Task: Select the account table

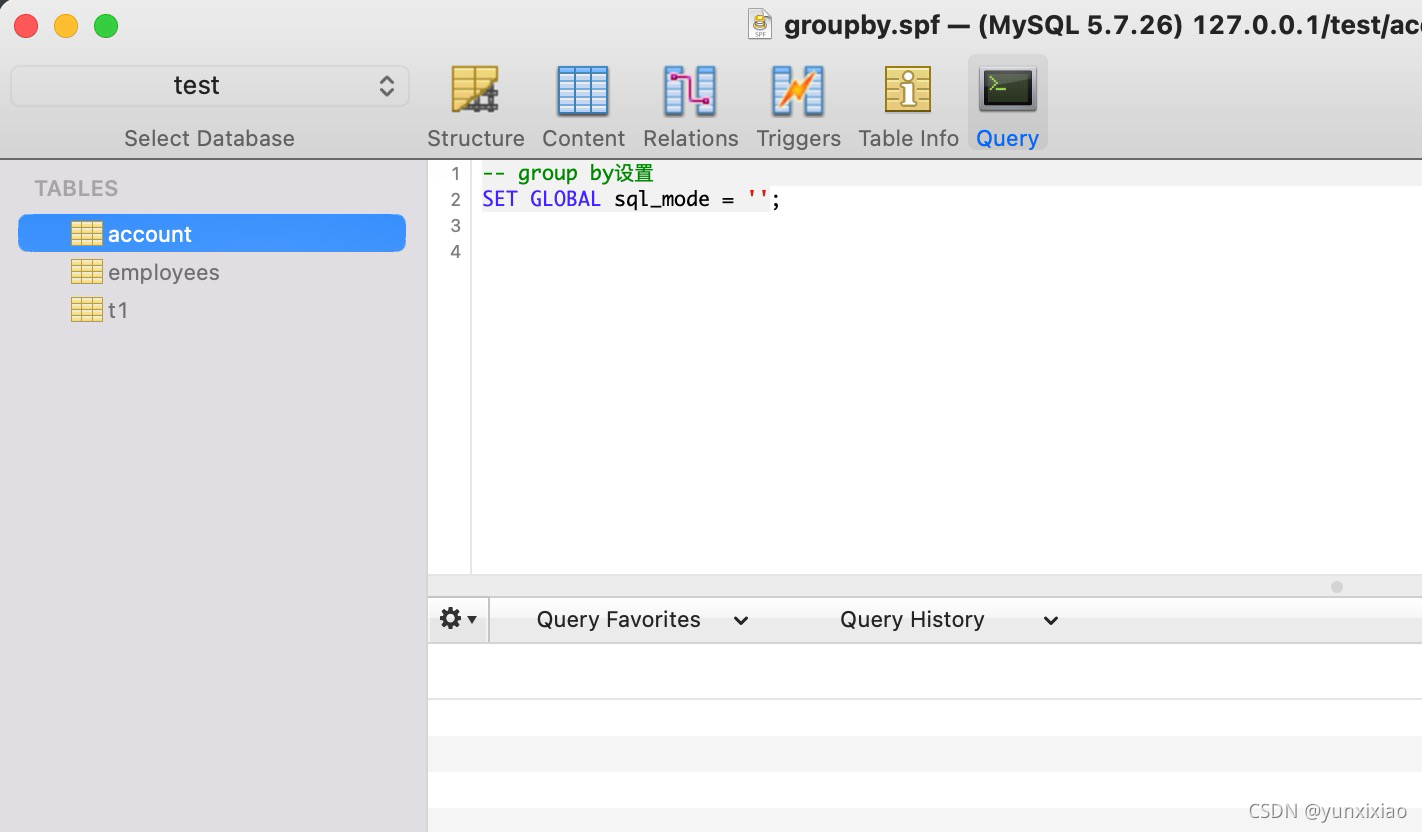Action: tap(150, 233)
